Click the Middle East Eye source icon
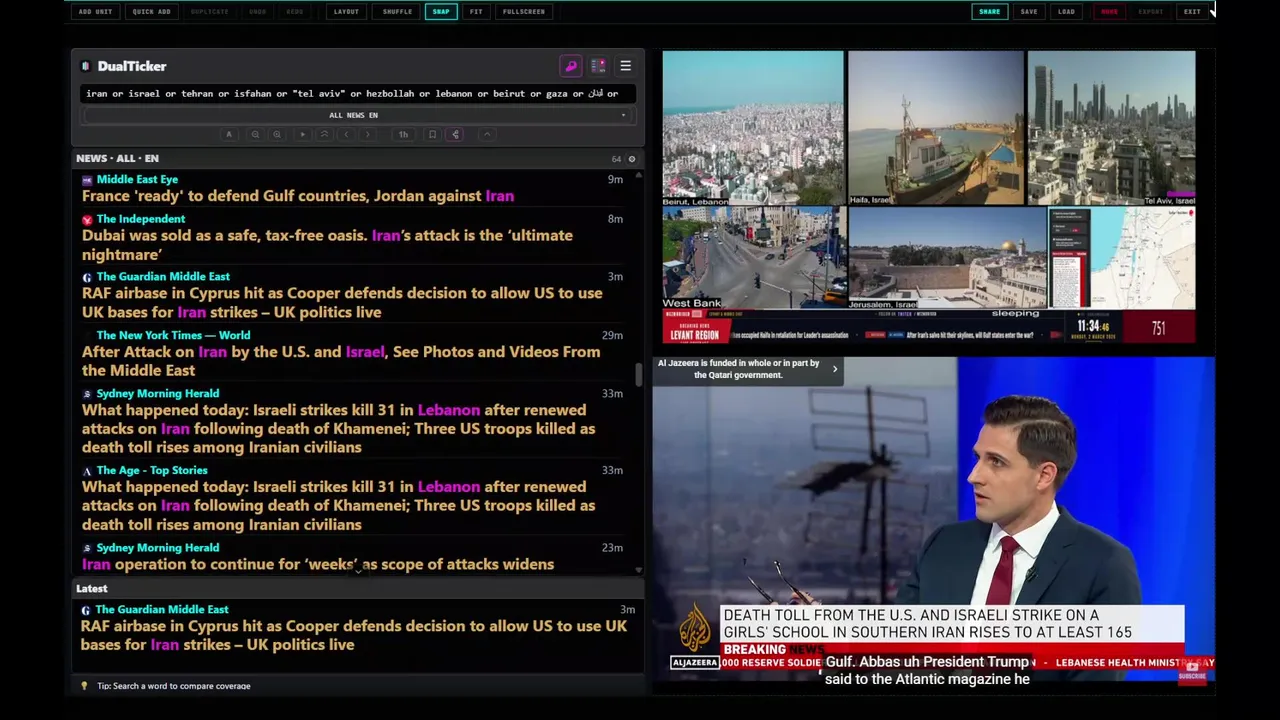The height and width of the screenshot is (720, 1280). point(87,180)
